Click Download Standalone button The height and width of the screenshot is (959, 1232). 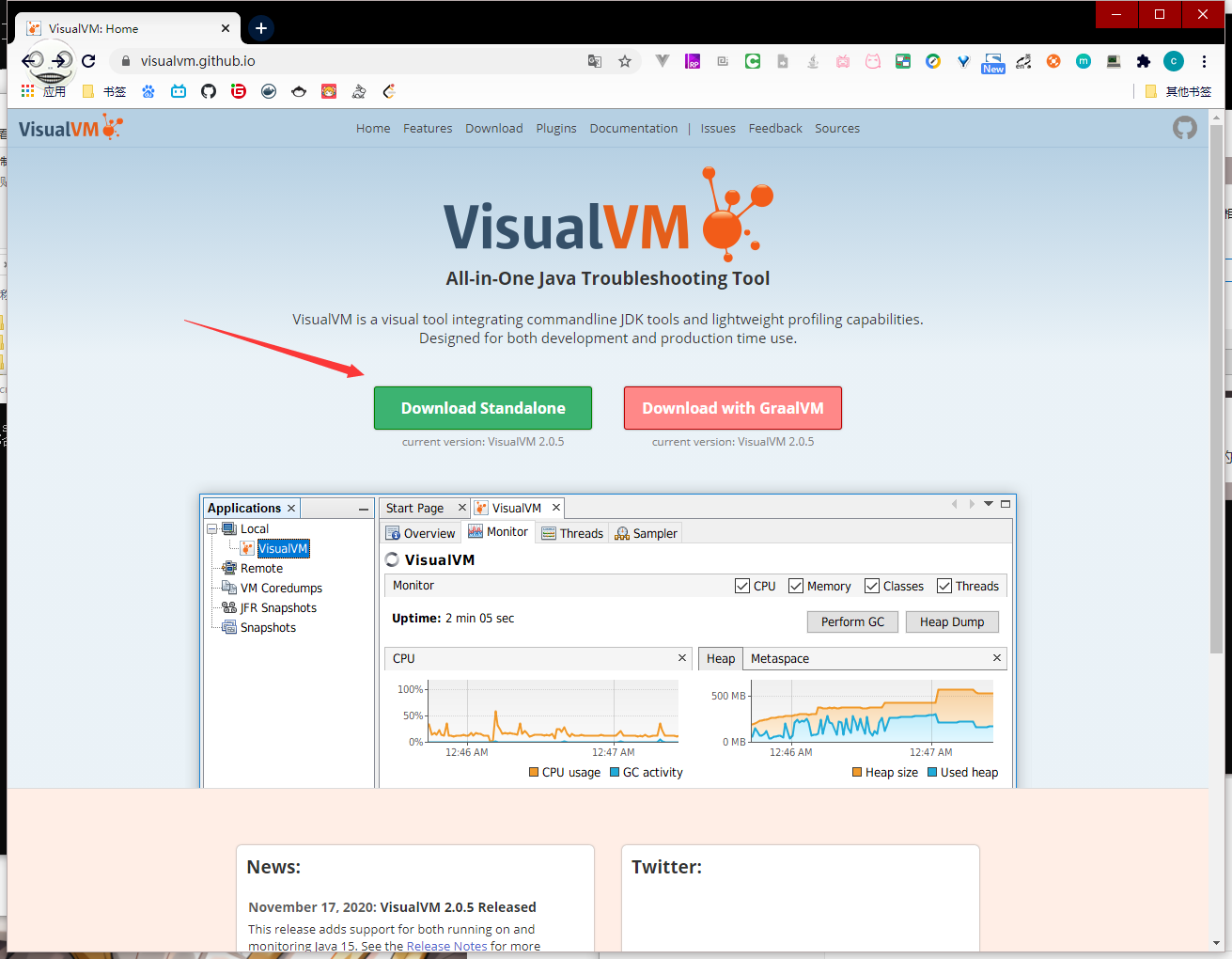click(x=483, y=408)
